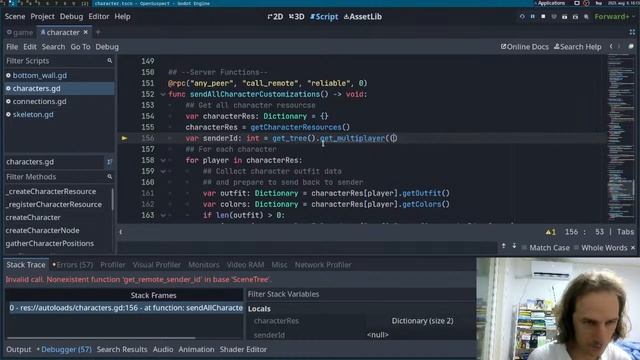Open the script editor Debug menu
Screen dimensions: 640x360
[x=107, y=47]
